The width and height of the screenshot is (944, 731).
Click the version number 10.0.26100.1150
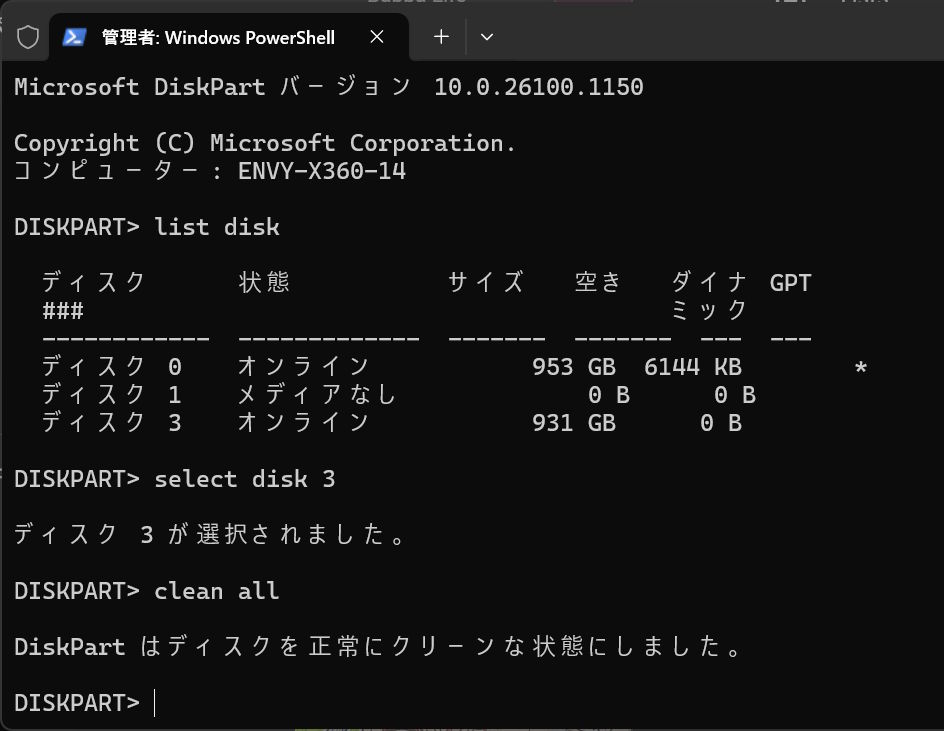(538, 87)
